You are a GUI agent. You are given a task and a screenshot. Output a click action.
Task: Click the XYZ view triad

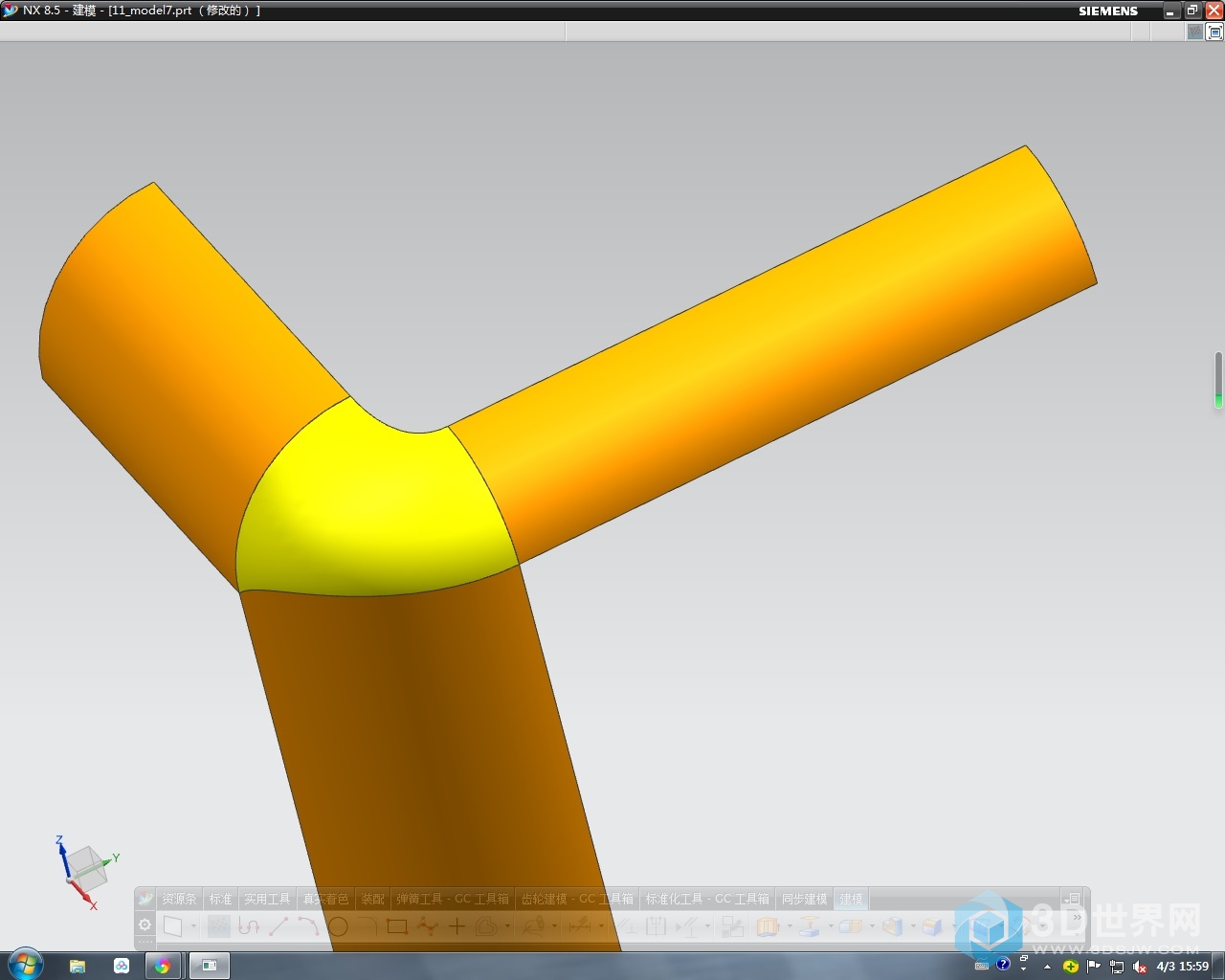click(x=86, y=872)
